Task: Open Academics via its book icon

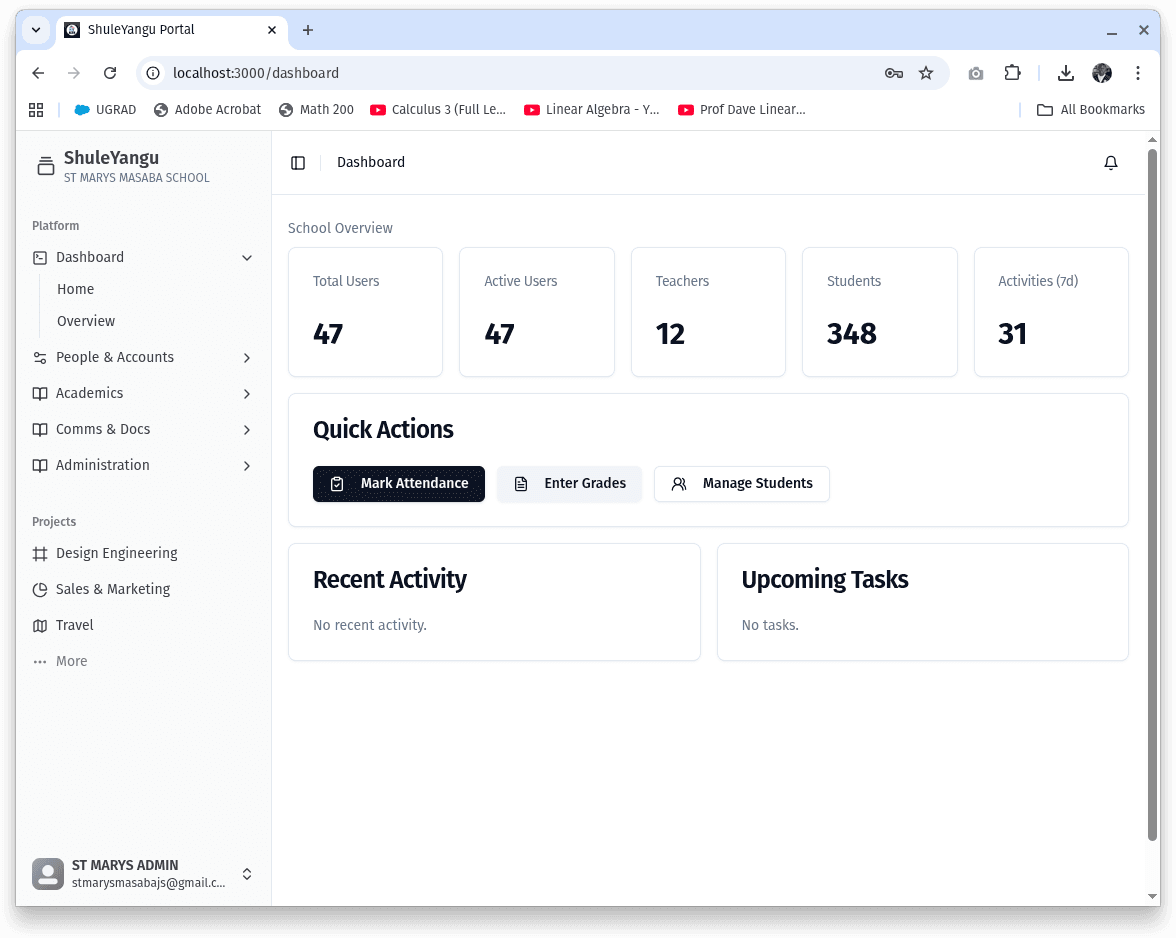Action: point(39,393)
